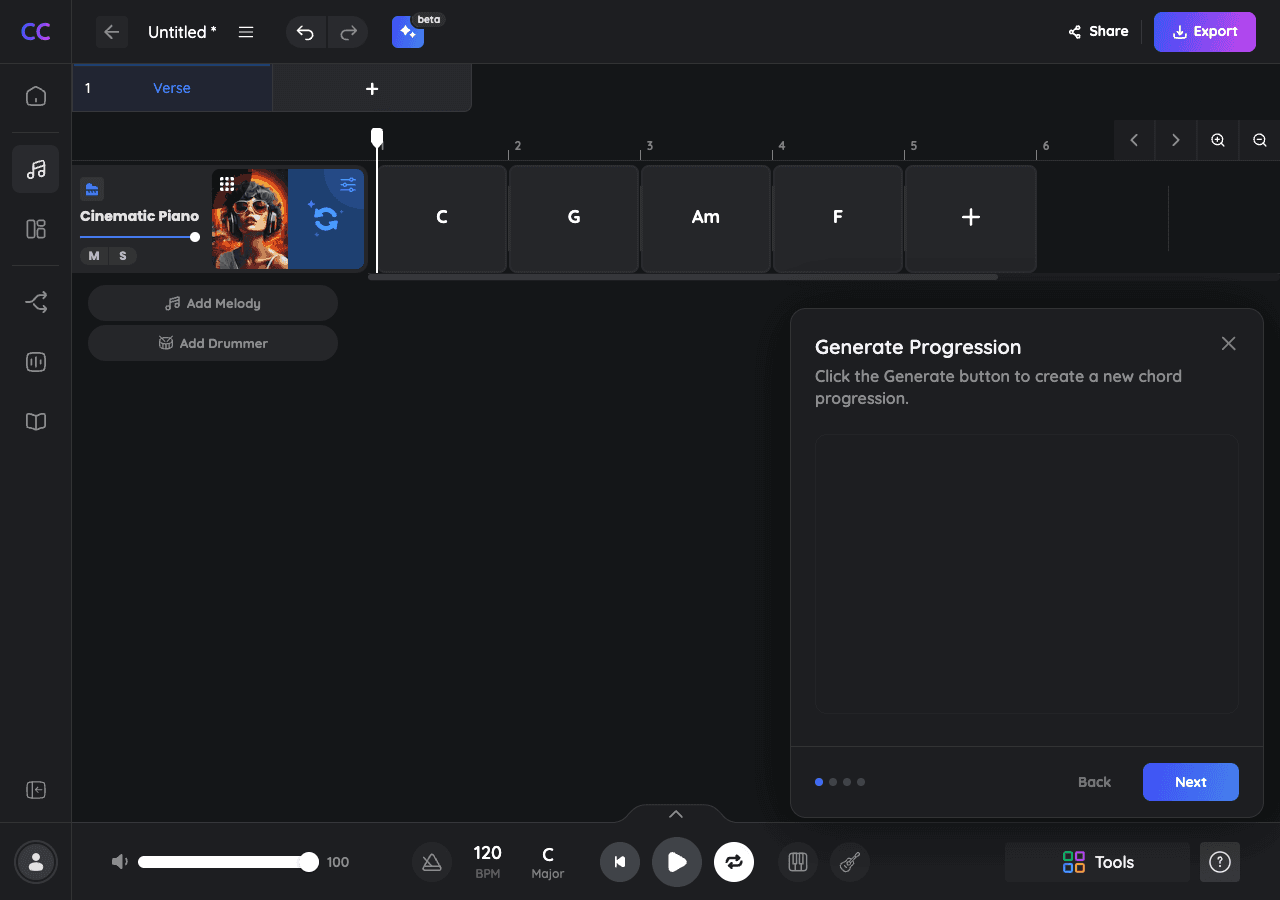
Task: Click the Back button in Generate Progression
Action: click(x=1095, y=782)
